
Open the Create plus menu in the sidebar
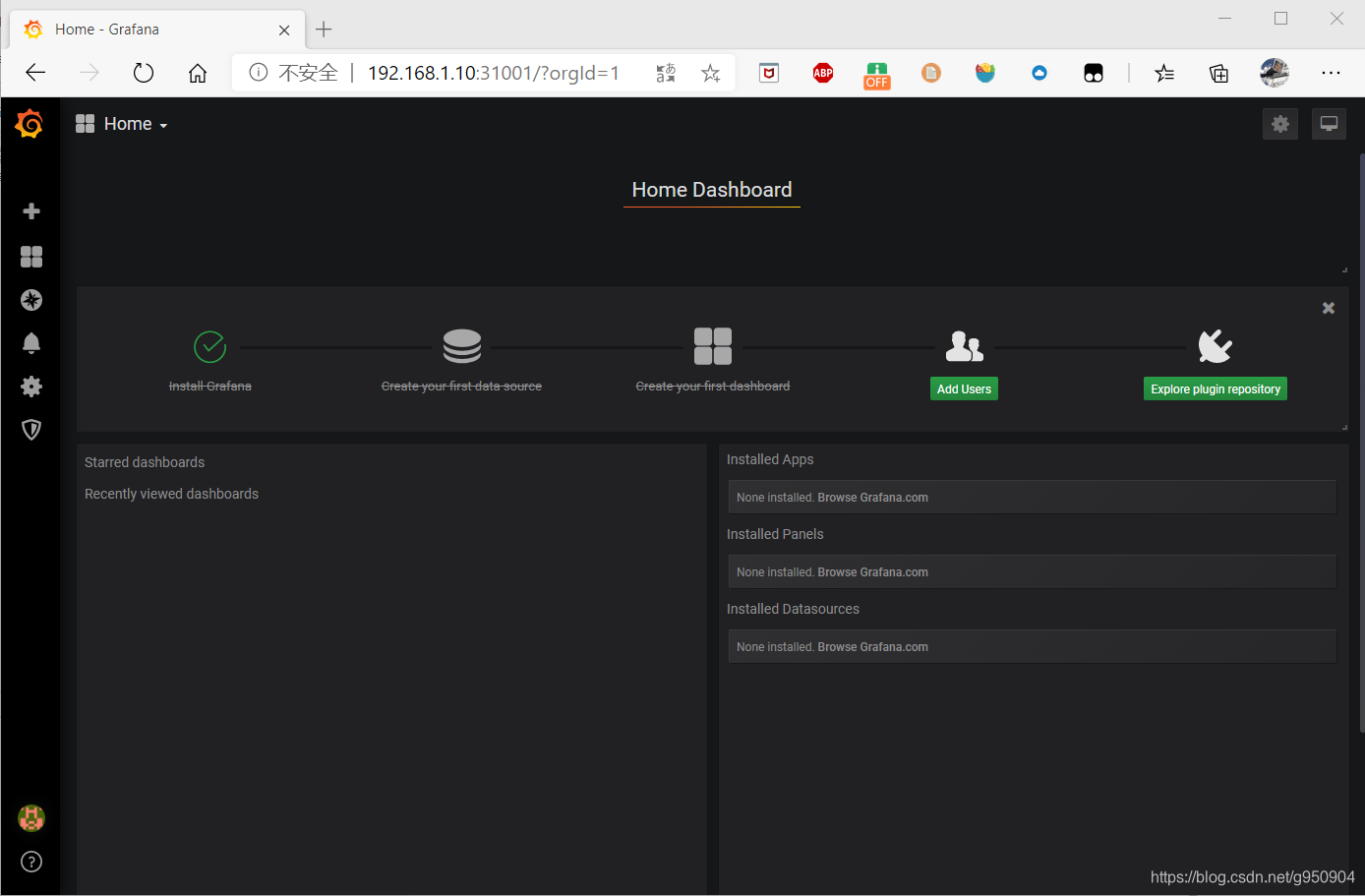[31, 211]
